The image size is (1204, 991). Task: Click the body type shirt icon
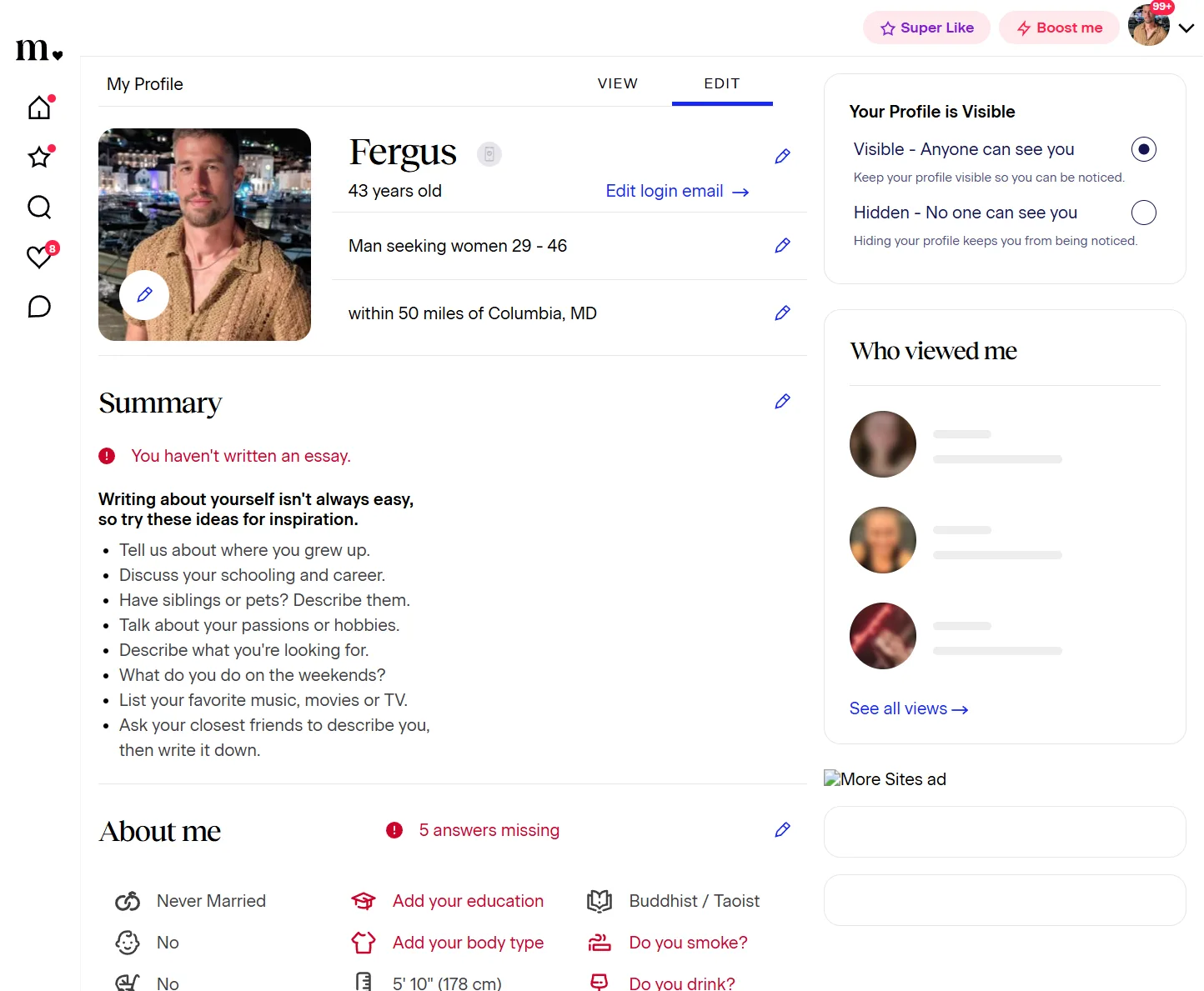pyautogui.click(x=364, y=943)
